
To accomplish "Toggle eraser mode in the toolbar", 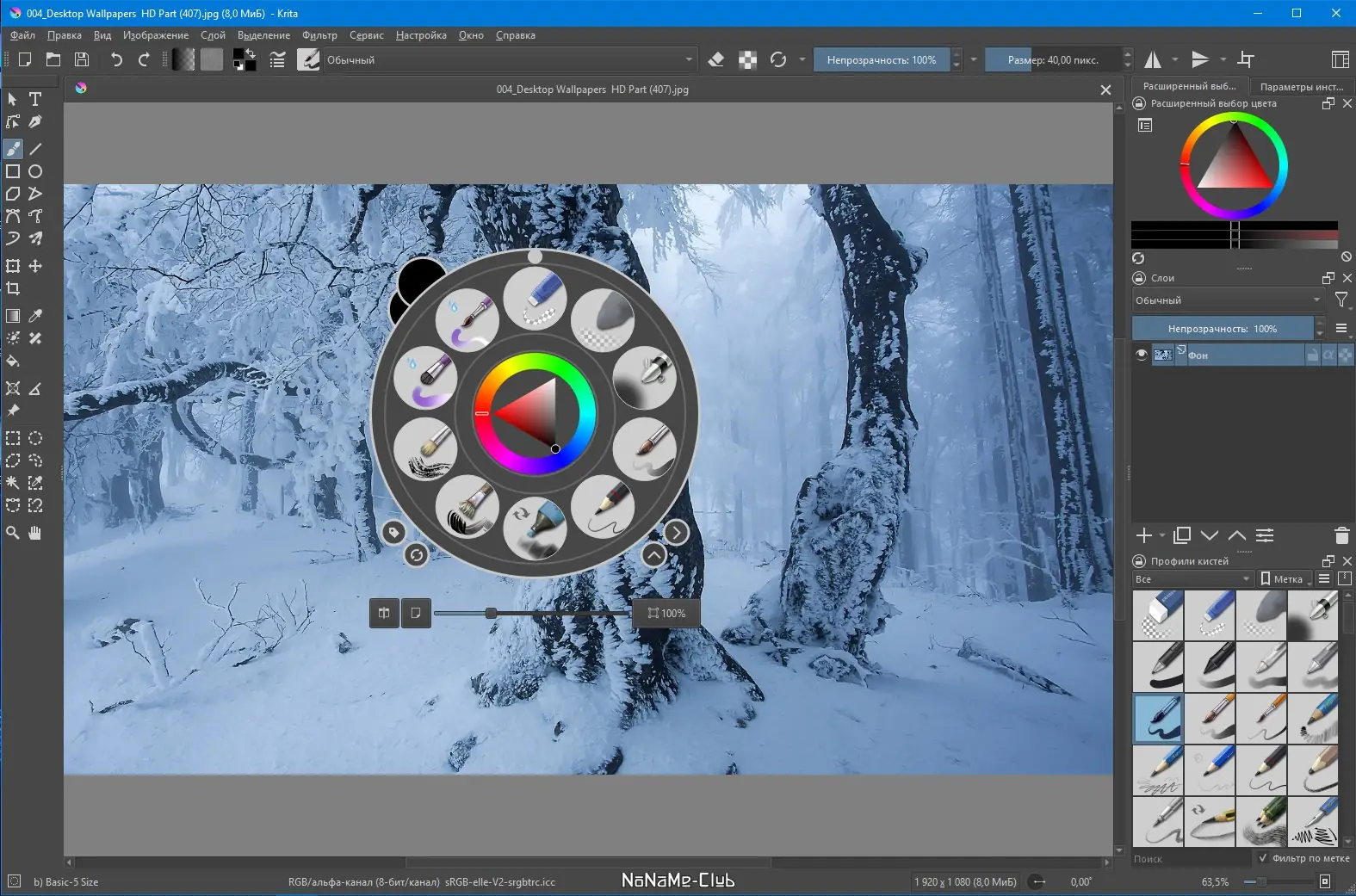I will pyautogui.click(x=716, y=59).
